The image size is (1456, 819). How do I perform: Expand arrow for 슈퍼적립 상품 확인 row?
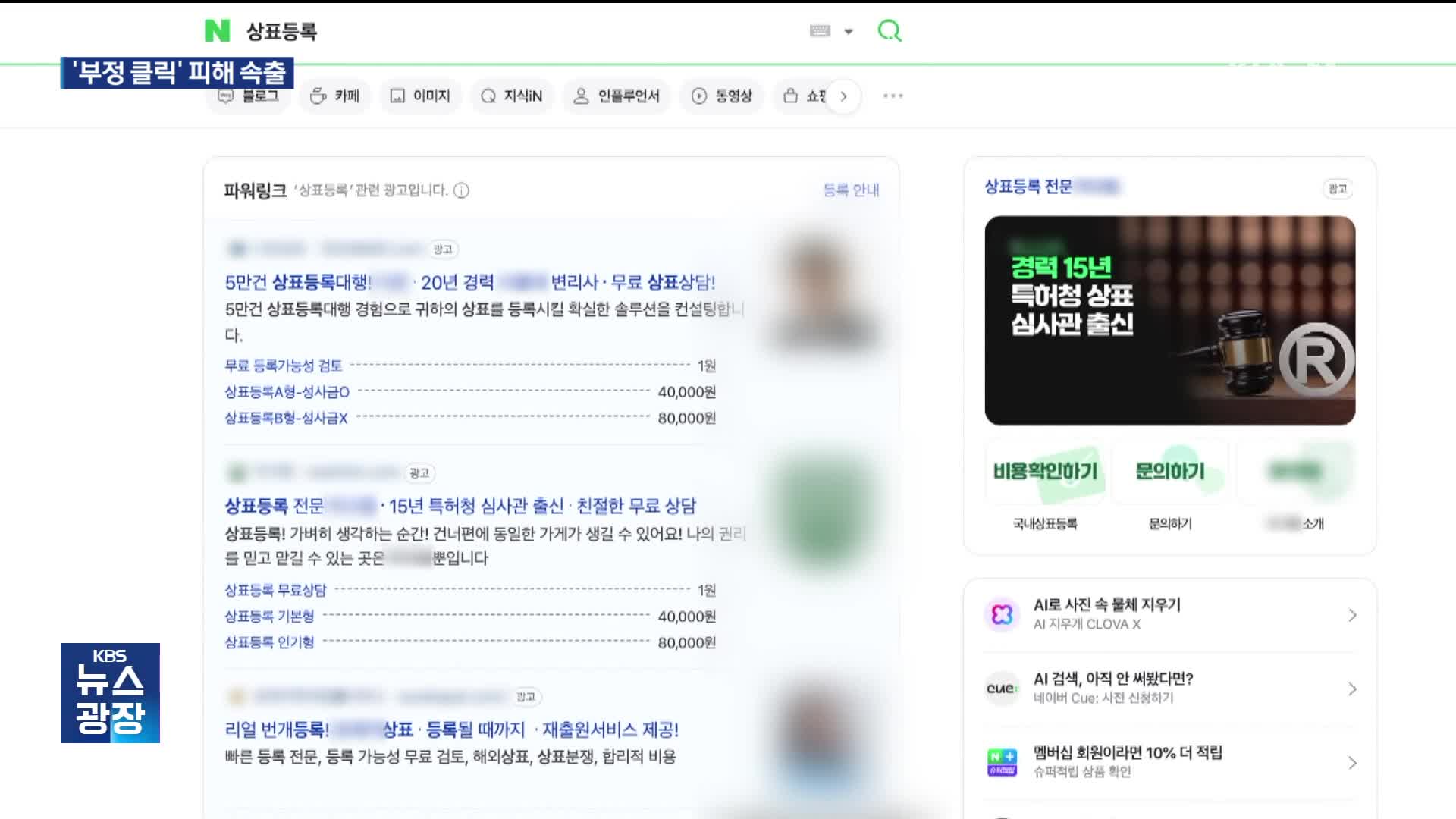1352,763
